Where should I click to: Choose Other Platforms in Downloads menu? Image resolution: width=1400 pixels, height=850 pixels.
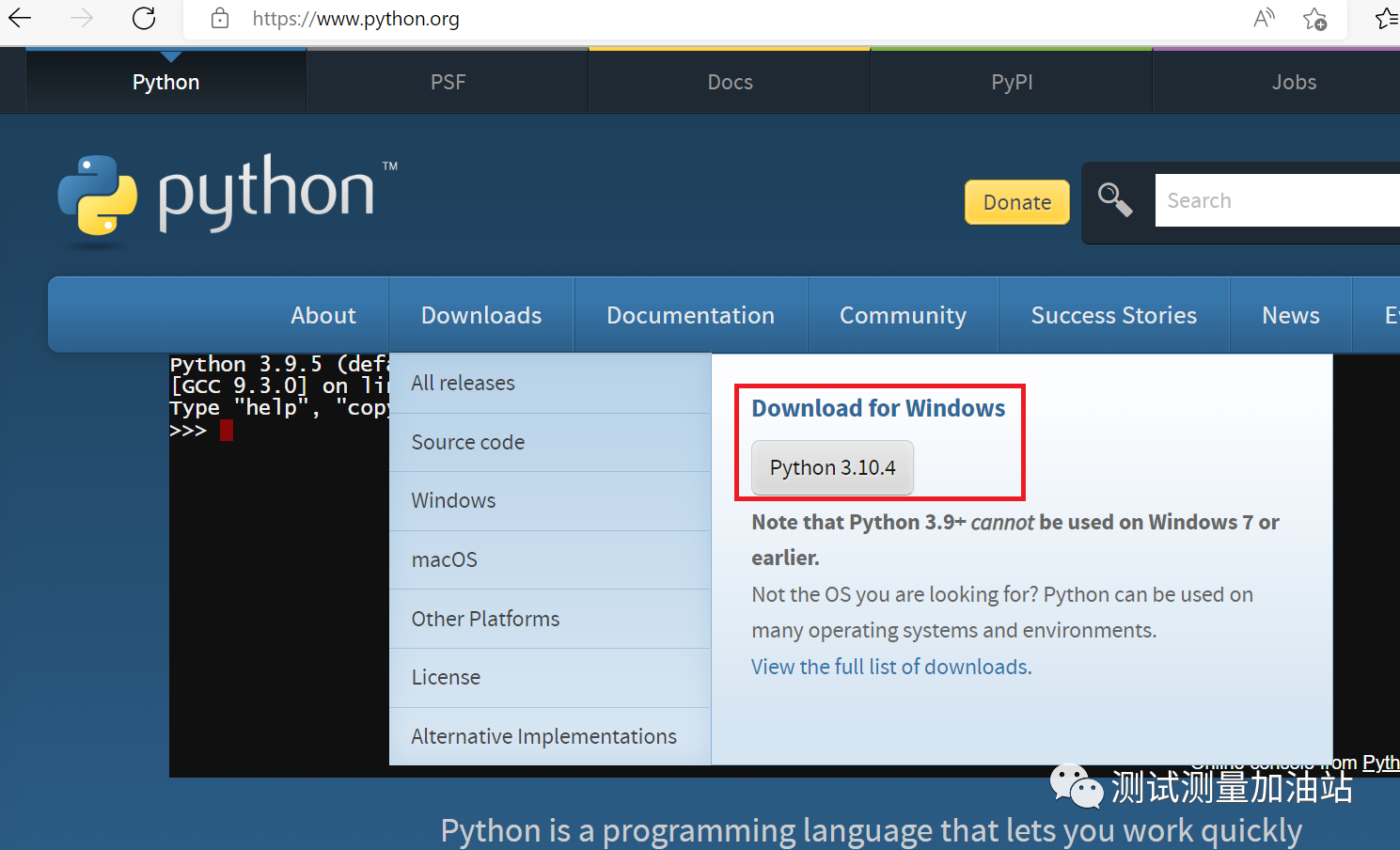pyautogui.click(x=550, y=619)
